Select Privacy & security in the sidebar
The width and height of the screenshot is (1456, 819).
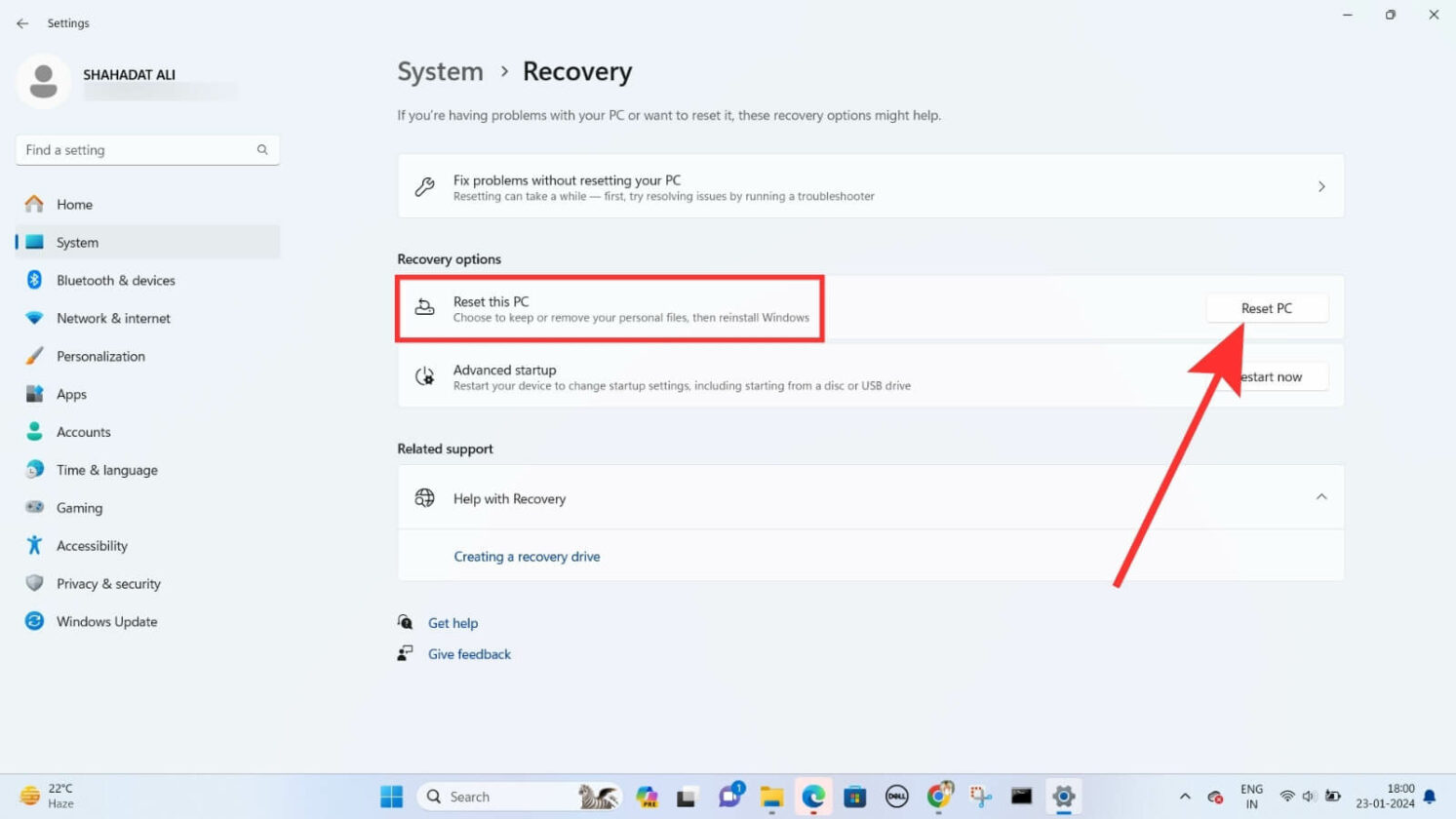108,583
